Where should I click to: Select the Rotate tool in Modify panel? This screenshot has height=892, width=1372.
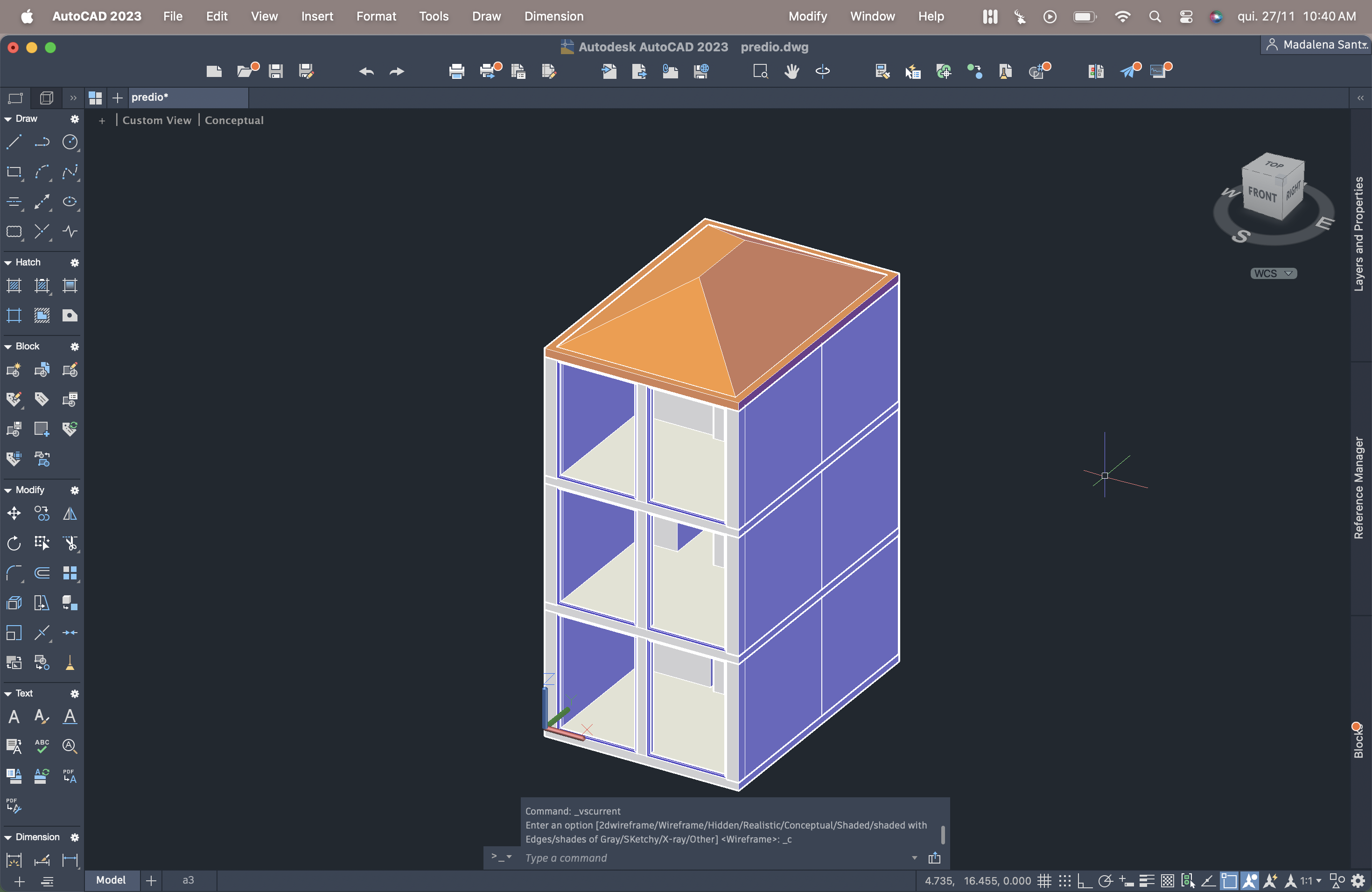click(14, 543)
